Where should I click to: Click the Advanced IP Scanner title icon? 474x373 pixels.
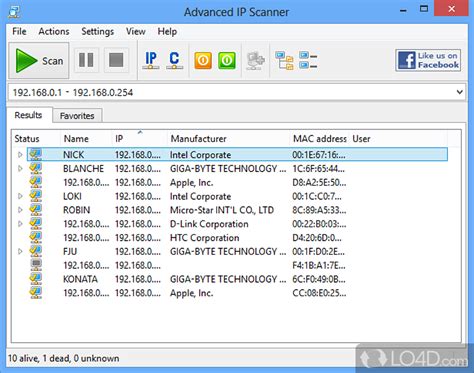coord(14,12)
